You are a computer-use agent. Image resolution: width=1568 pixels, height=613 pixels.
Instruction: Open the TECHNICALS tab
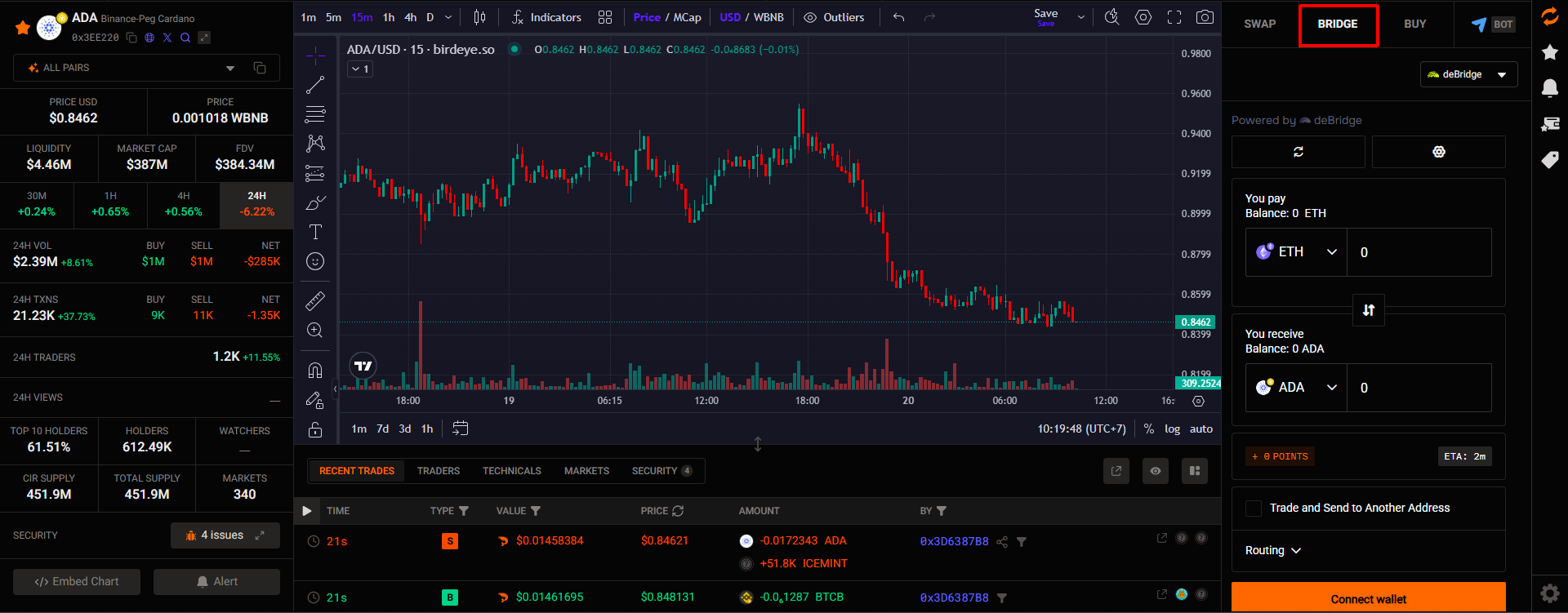tap(512, 471)
